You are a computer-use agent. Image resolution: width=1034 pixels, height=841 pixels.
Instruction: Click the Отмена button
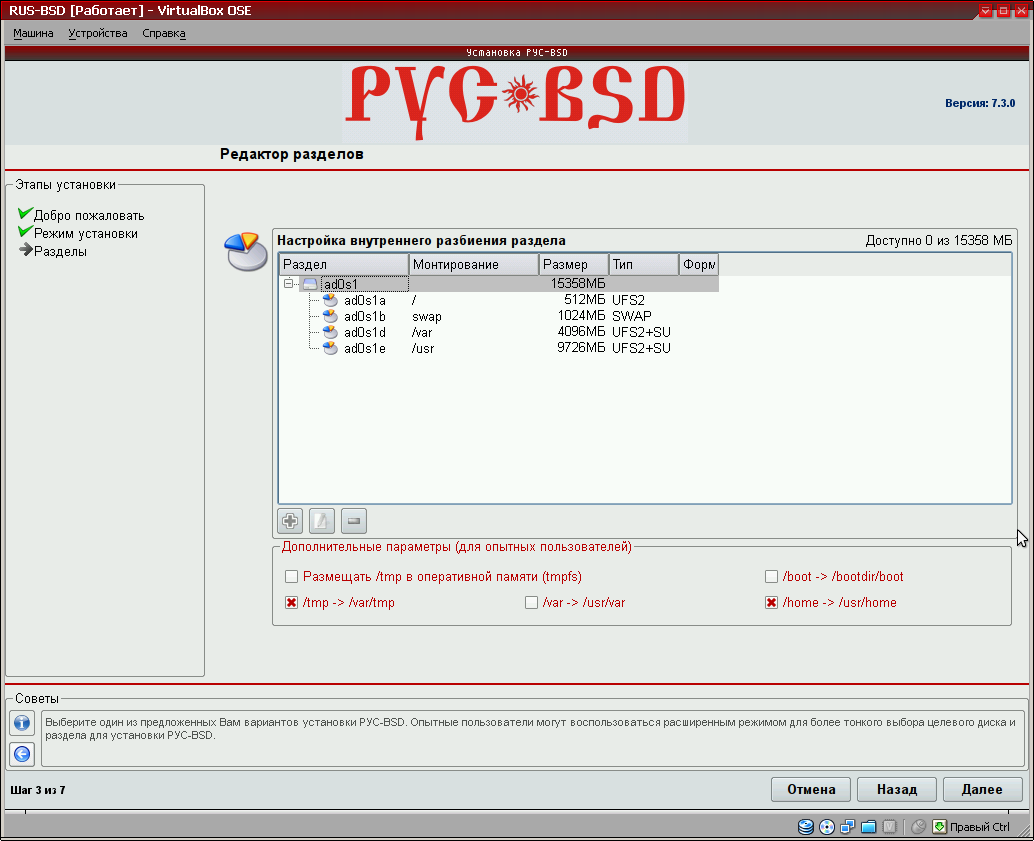(x=811, y=790)
